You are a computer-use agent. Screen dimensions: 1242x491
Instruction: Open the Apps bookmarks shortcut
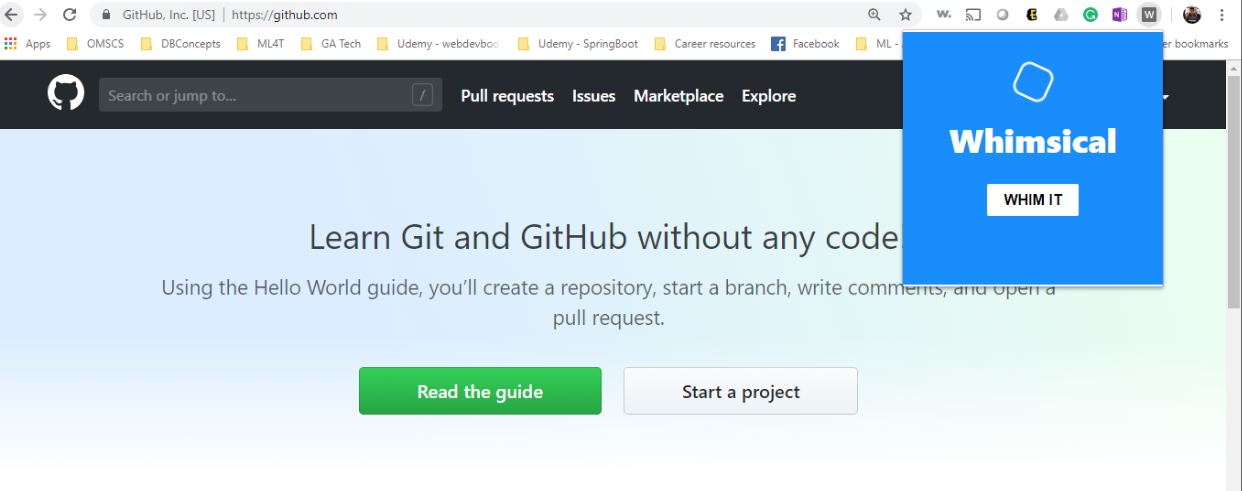coord(28,44)
